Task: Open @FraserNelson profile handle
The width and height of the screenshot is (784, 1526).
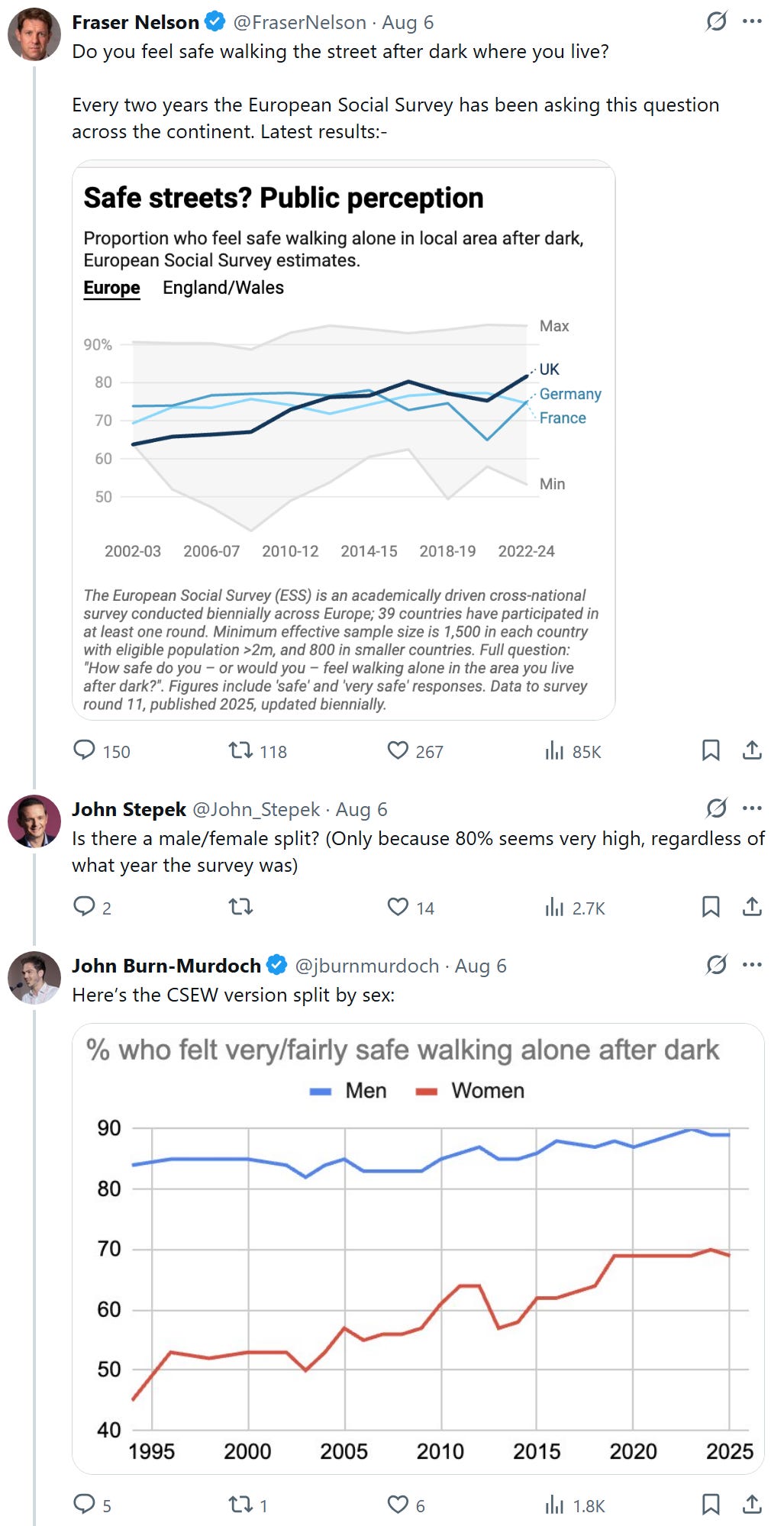Action: pyautogui.click(x=299, y=23)
